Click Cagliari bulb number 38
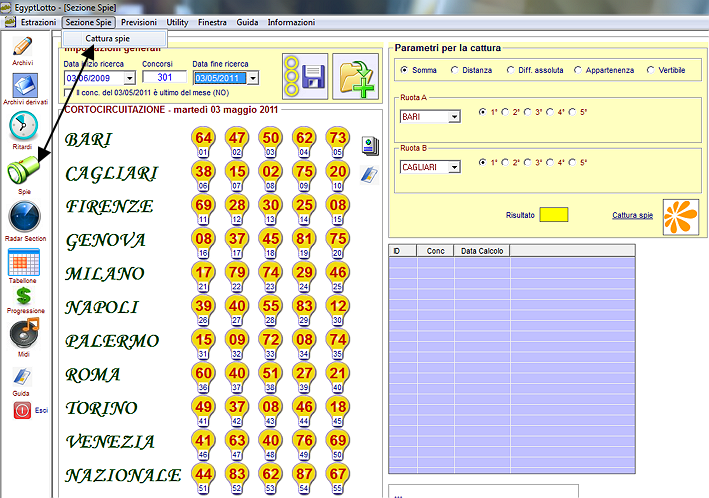Image resolution: width=709 pixels, height=498 pixels. click(203, 175)
